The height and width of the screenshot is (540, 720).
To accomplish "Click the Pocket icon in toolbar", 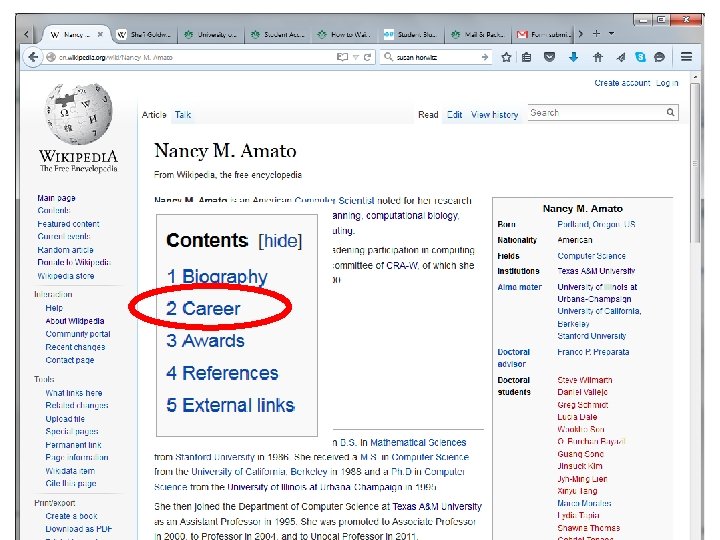I will click(549, 57).
